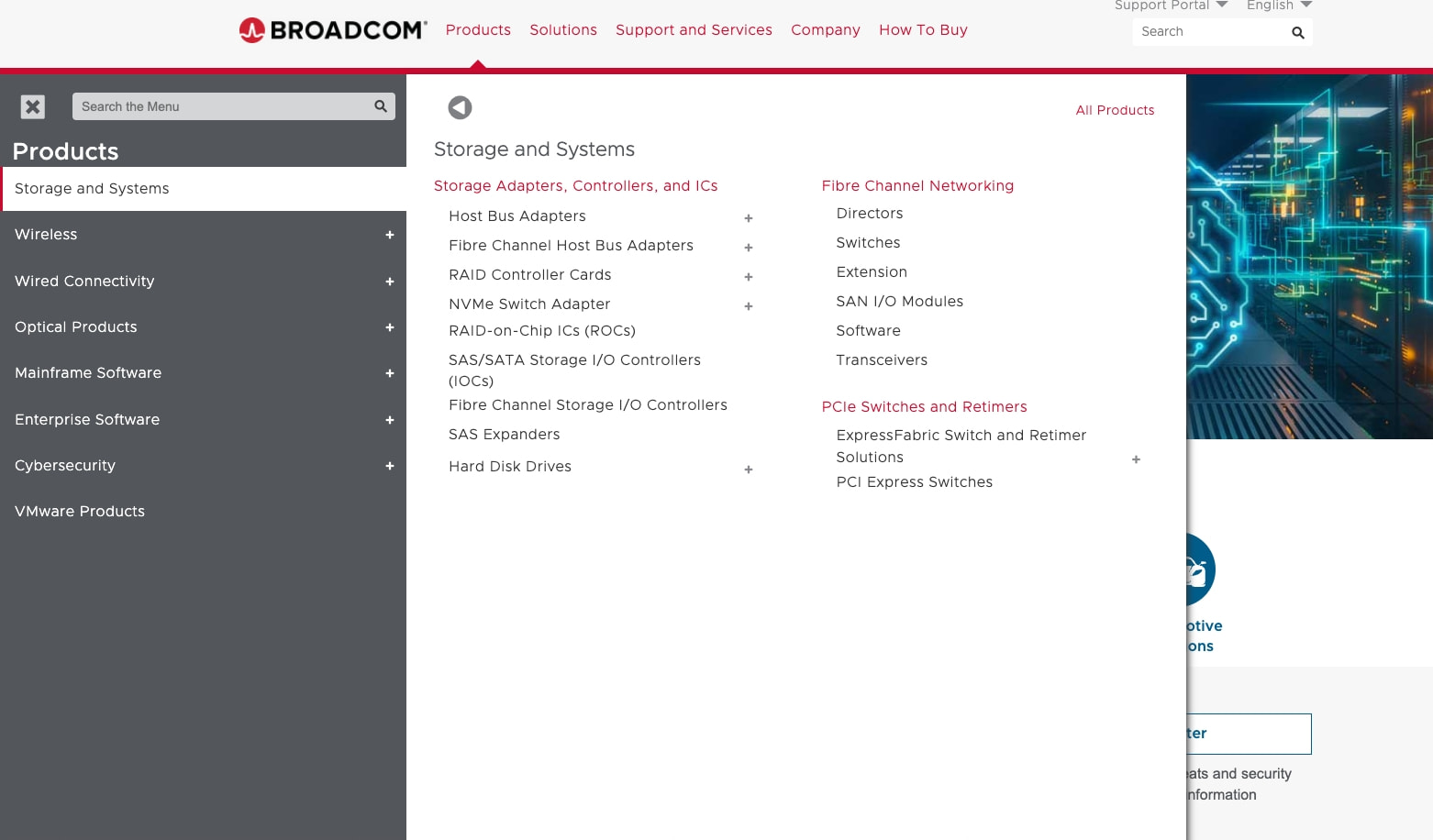Viewport: 1433px width, 840px height.
Task: Open Support and Services menu
Action: pyautogui.click(x=694, y=30)
